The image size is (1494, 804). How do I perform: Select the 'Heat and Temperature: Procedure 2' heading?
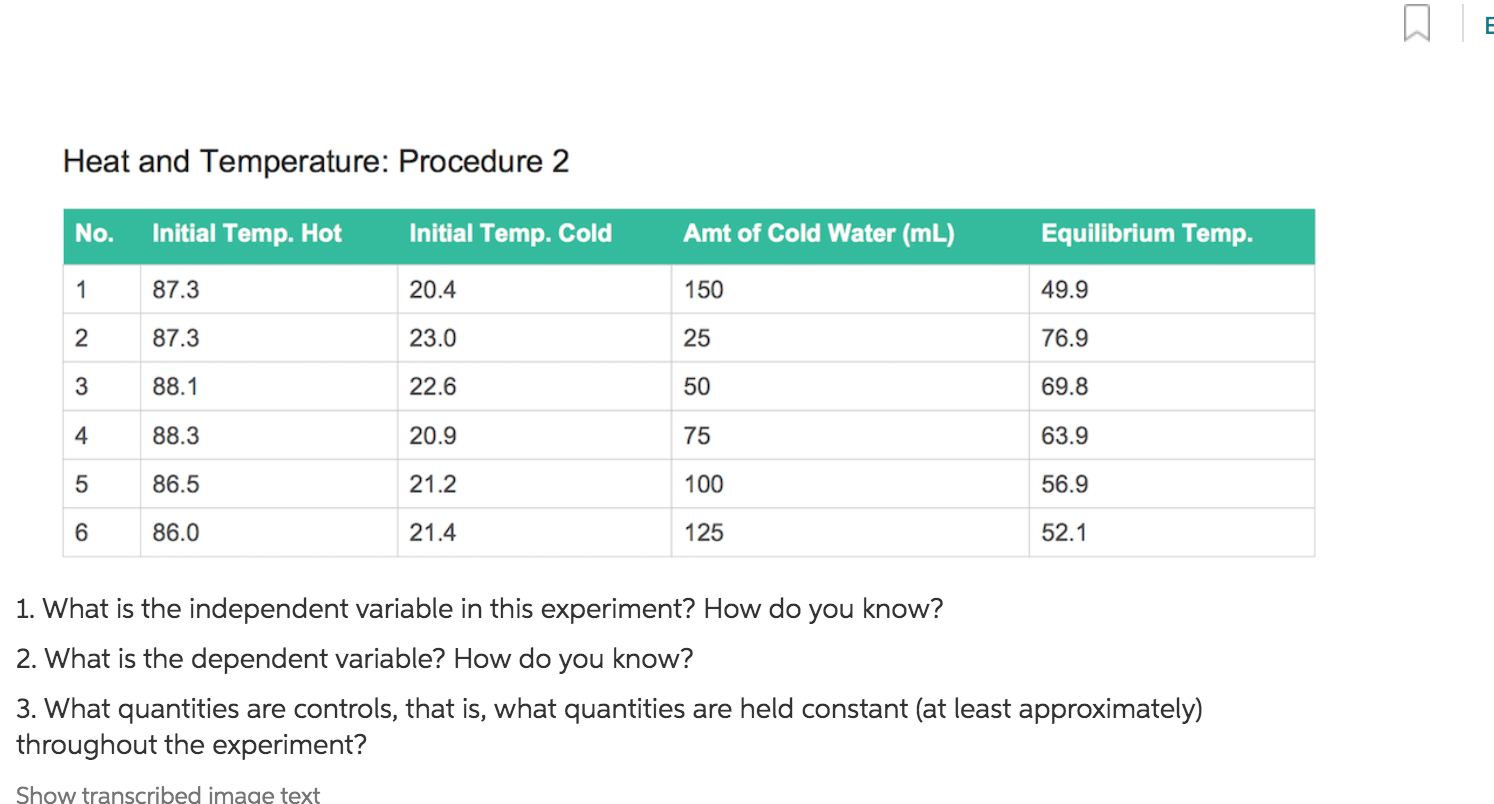click(x=316, y=161)
